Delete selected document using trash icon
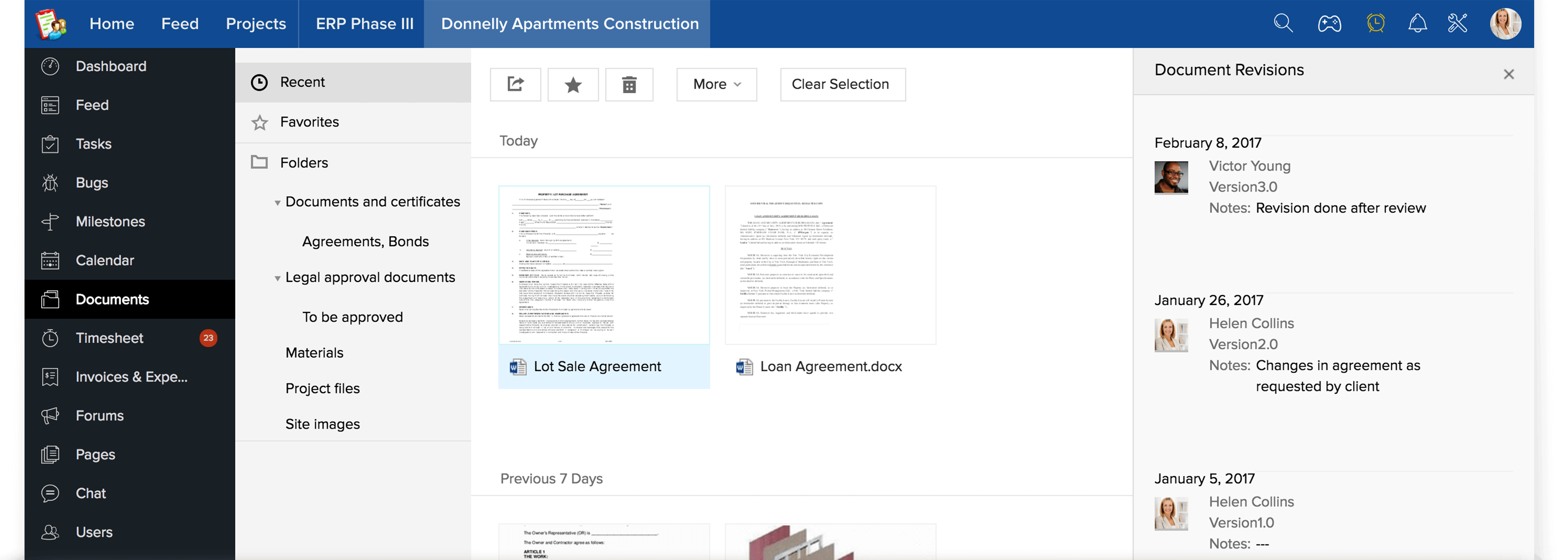Viewport: 1568px width, 560px height. click(629, 84)
